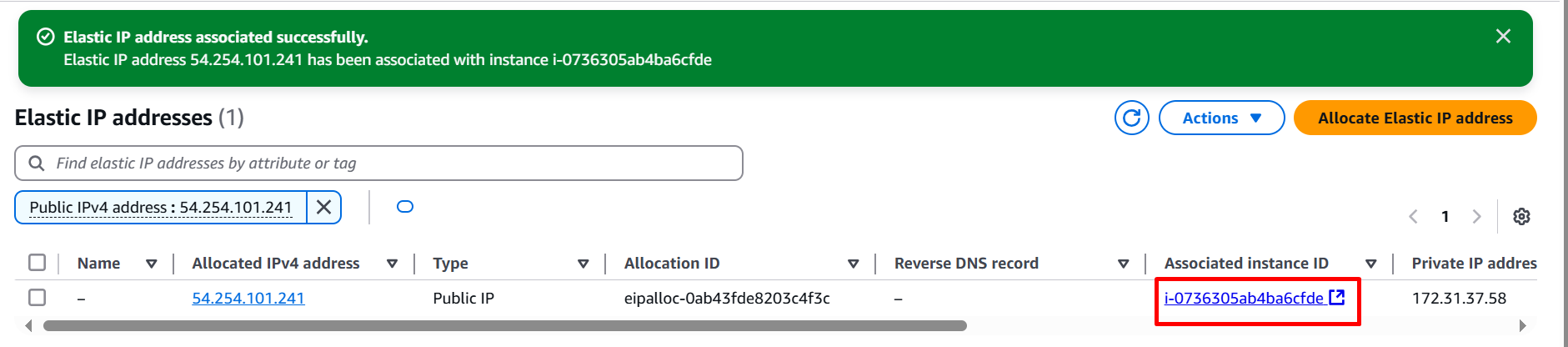
Task: Open the 54.254.101.241 address link
Action: click(248, 298)
